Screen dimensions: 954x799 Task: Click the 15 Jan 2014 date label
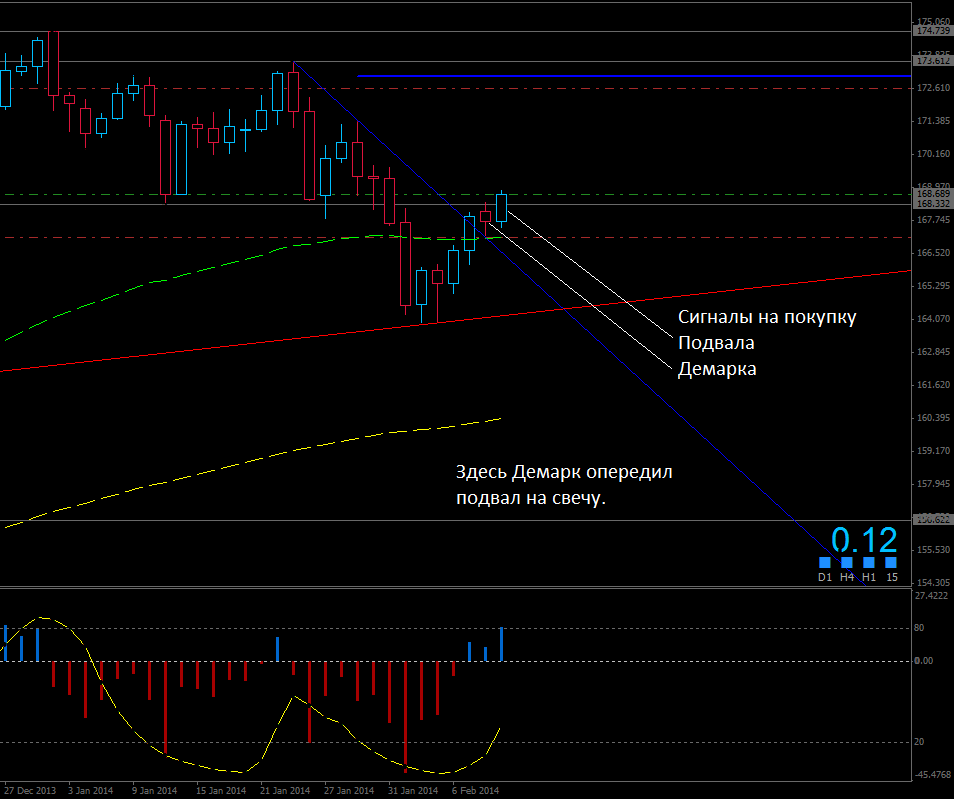pyautogui.click(x=221, y=790)
